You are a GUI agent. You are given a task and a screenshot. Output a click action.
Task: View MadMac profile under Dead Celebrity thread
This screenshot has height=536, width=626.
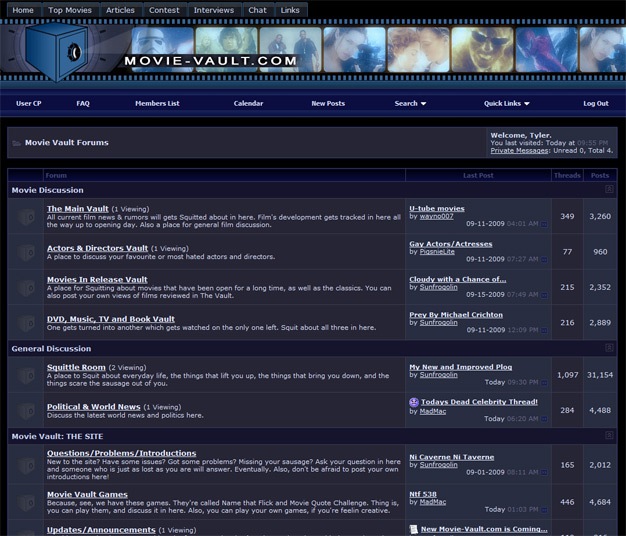pyautogui.click(x=433, y=411)
